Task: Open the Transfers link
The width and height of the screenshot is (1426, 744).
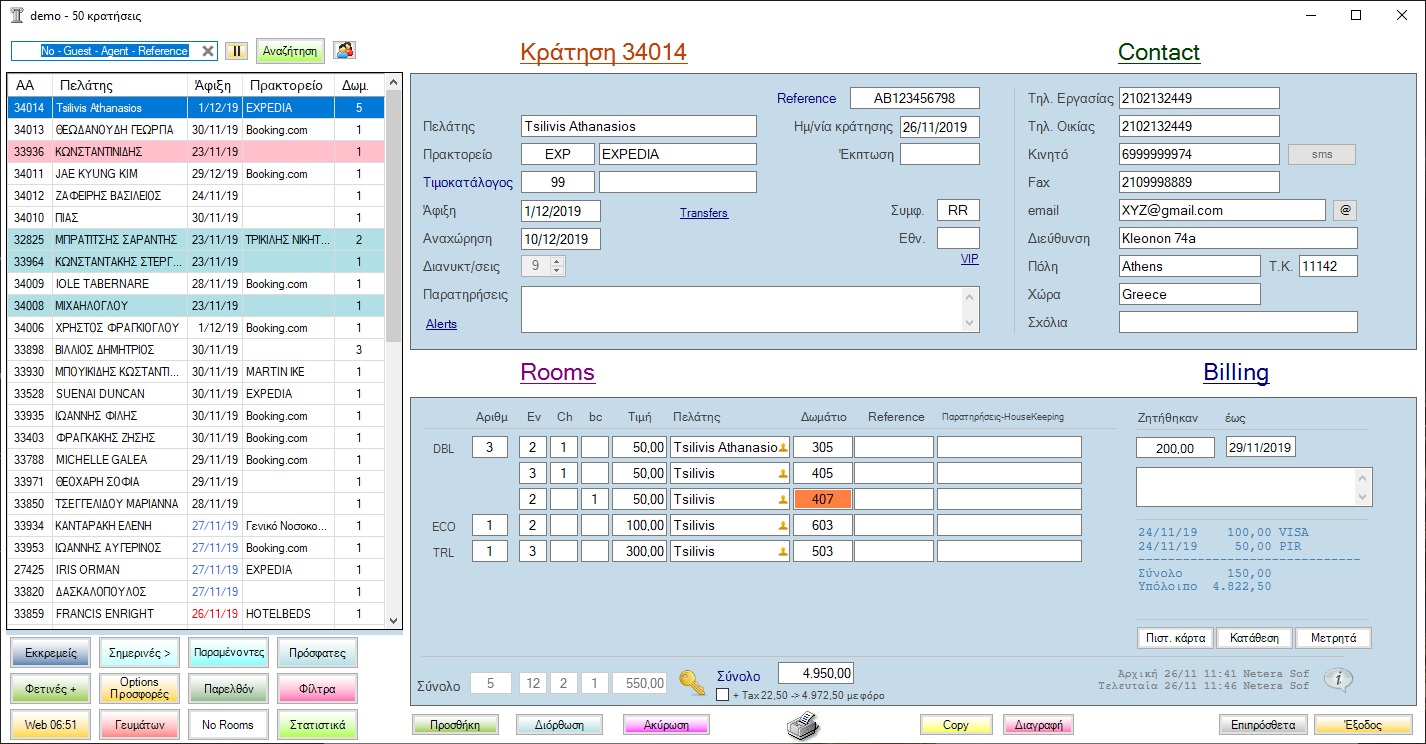Action: click(704, 213)
